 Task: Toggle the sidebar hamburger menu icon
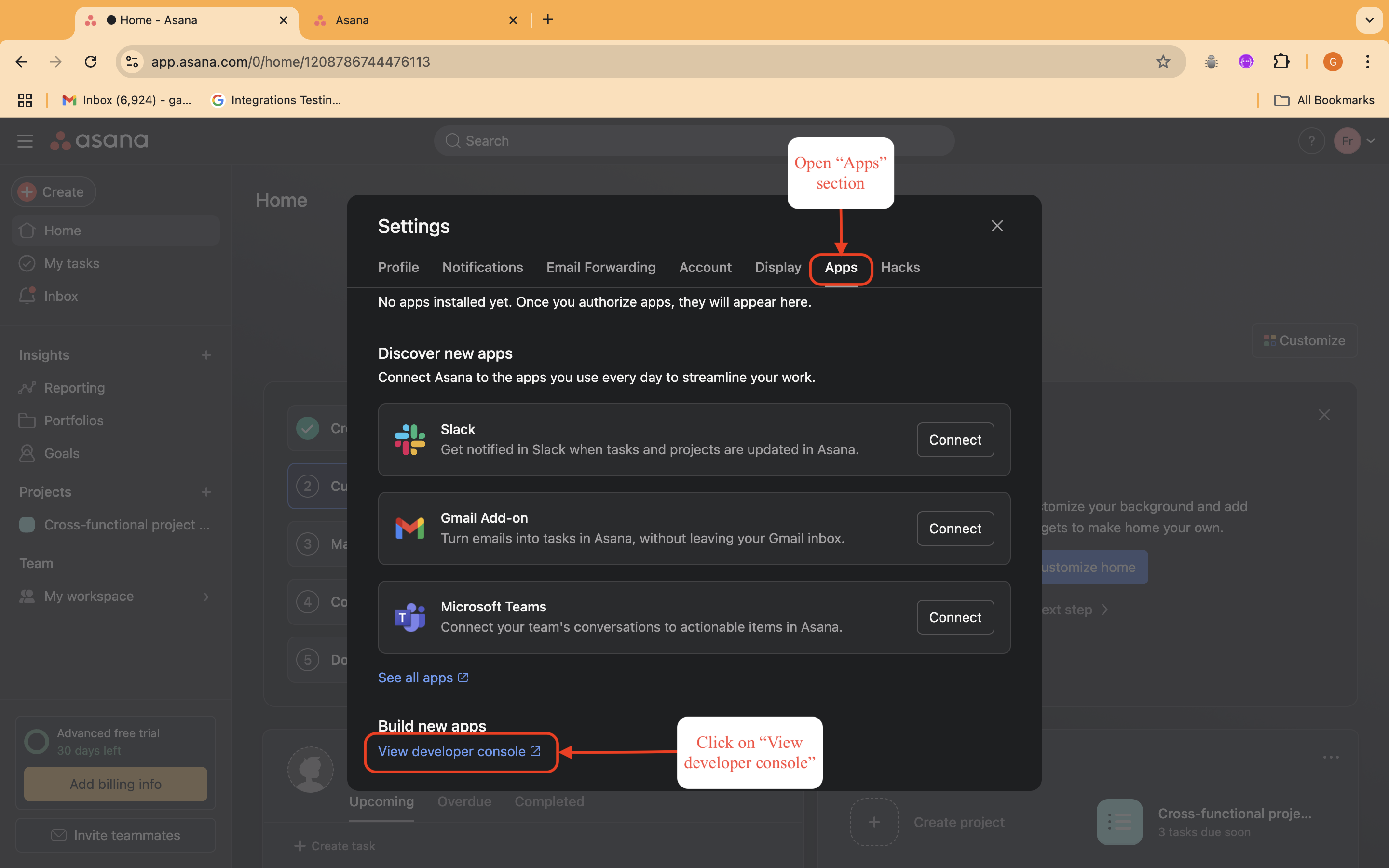click(25, 141)
